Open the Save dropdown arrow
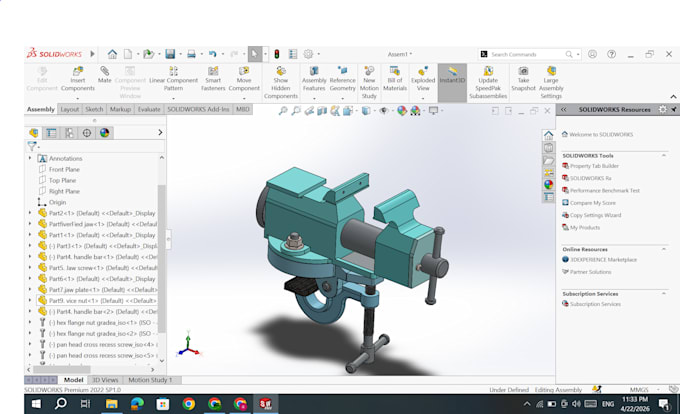Image resolution: width=680 pixels, height=414 pixels. [180, 54]
